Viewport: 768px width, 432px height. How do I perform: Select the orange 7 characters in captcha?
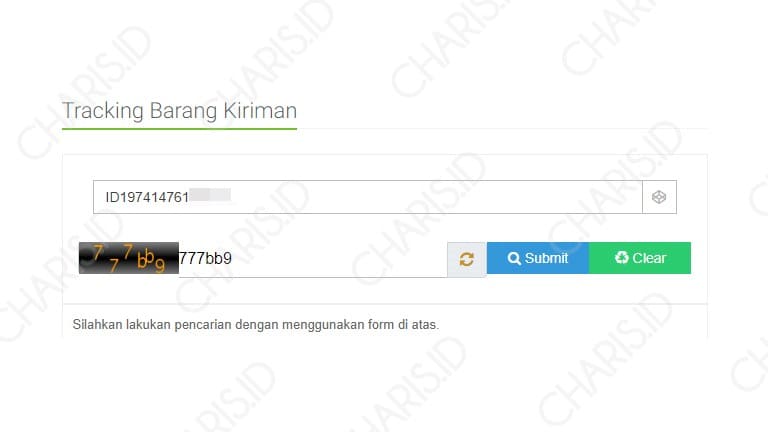(x=113, y=258)
